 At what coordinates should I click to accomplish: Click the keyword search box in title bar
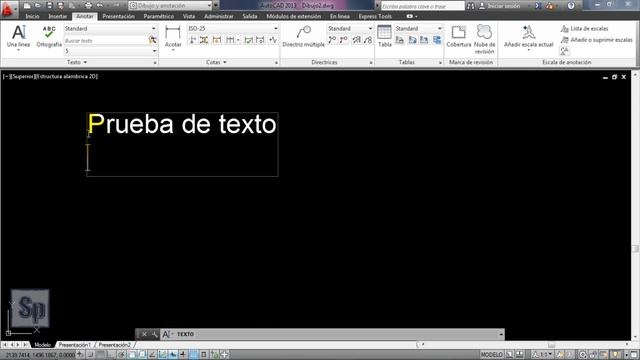(x=422, y=6)
